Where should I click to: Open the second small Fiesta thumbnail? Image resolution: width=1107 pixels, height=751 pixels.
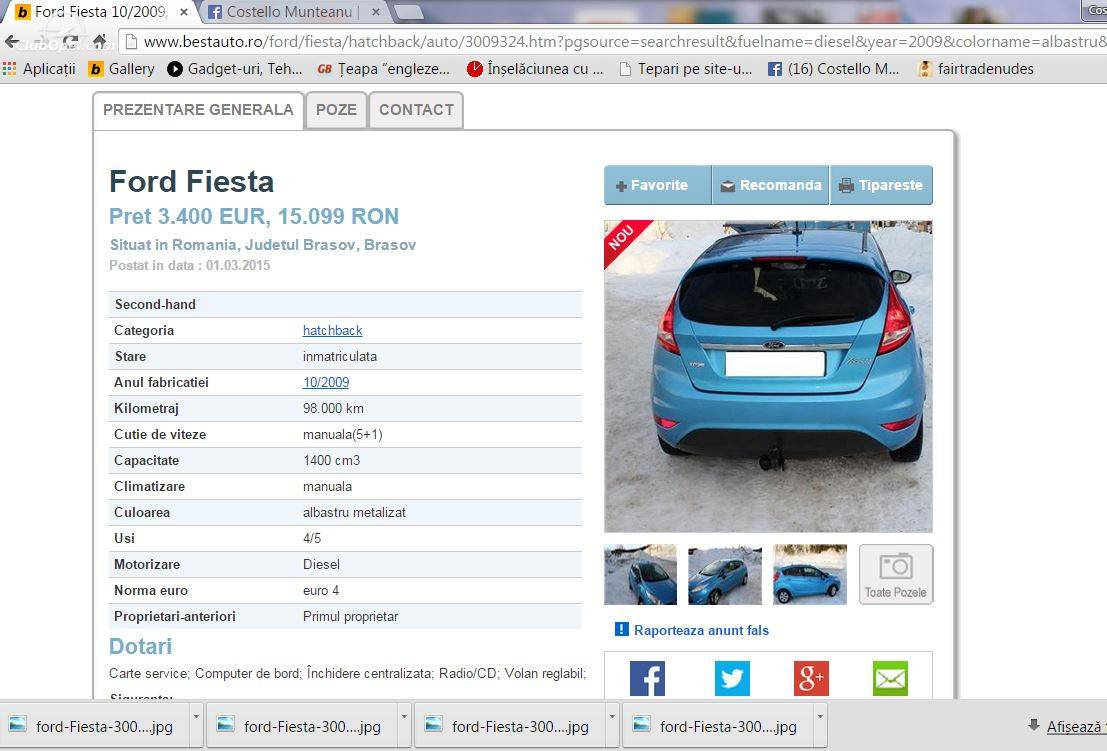(725, 575)
